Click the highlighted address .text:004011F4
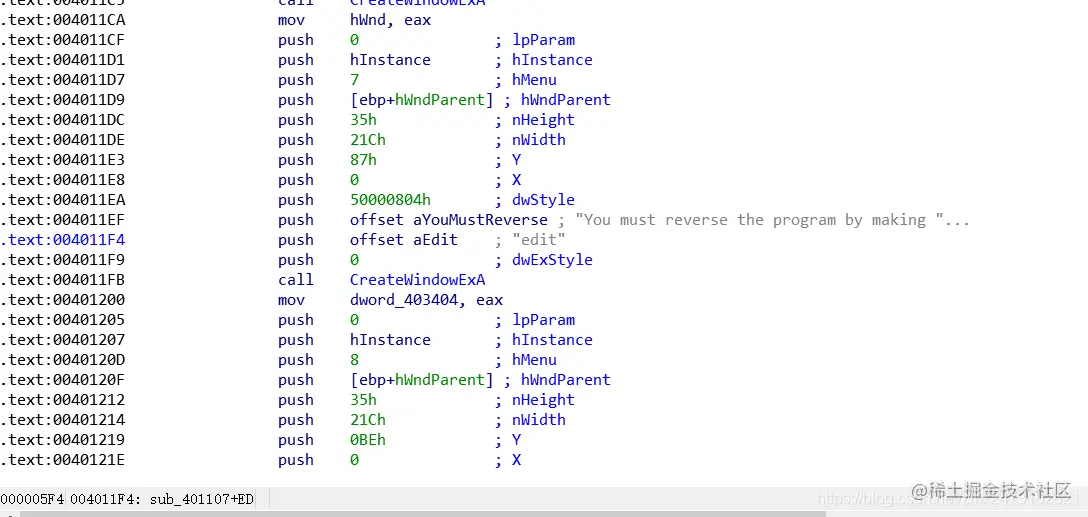This screenshot has width=1088, height=517. click(62, 240)
